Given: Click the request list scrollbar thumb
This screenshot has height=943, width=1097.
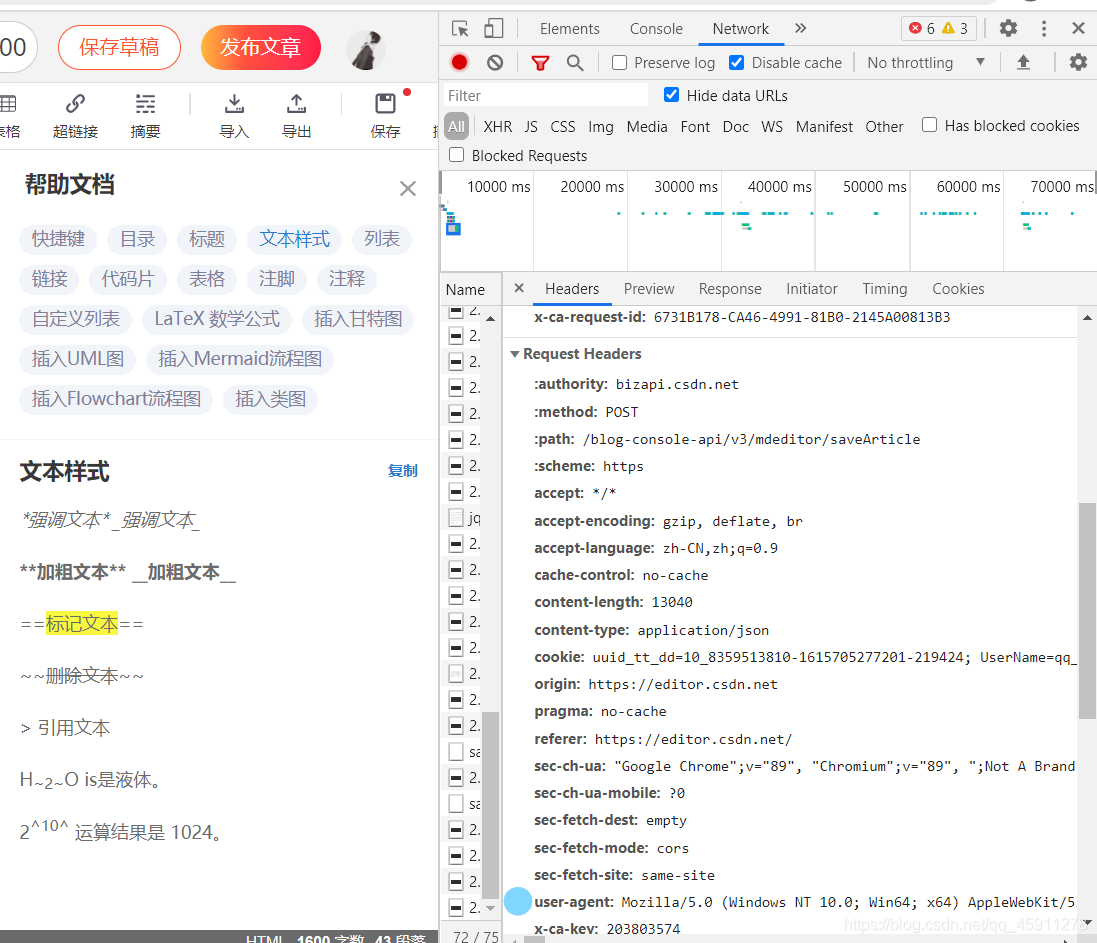Looking at the screenshot, I should coord(490,804).
